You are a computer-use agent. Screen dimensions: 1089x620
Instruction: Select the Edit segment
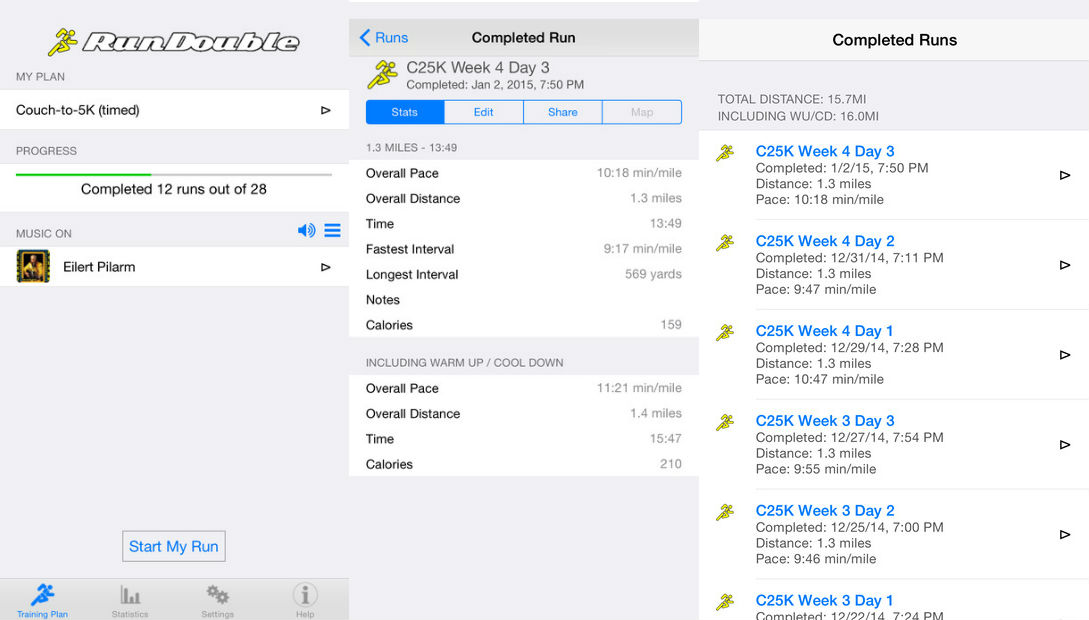483,112
